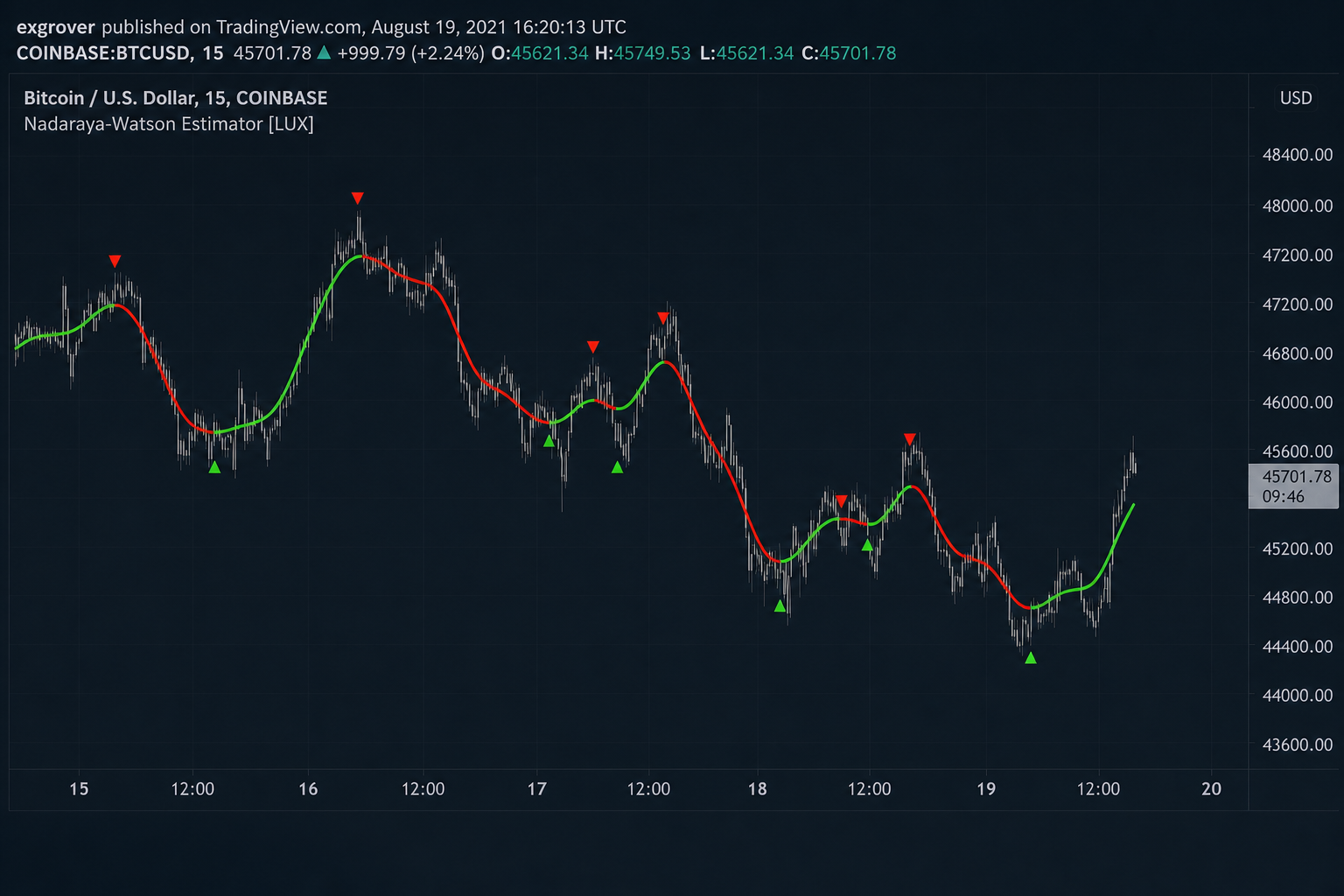Click the 48000.00 price axis label
Viewport: 1344px width, 896px height.
[x=1298, y=206]
